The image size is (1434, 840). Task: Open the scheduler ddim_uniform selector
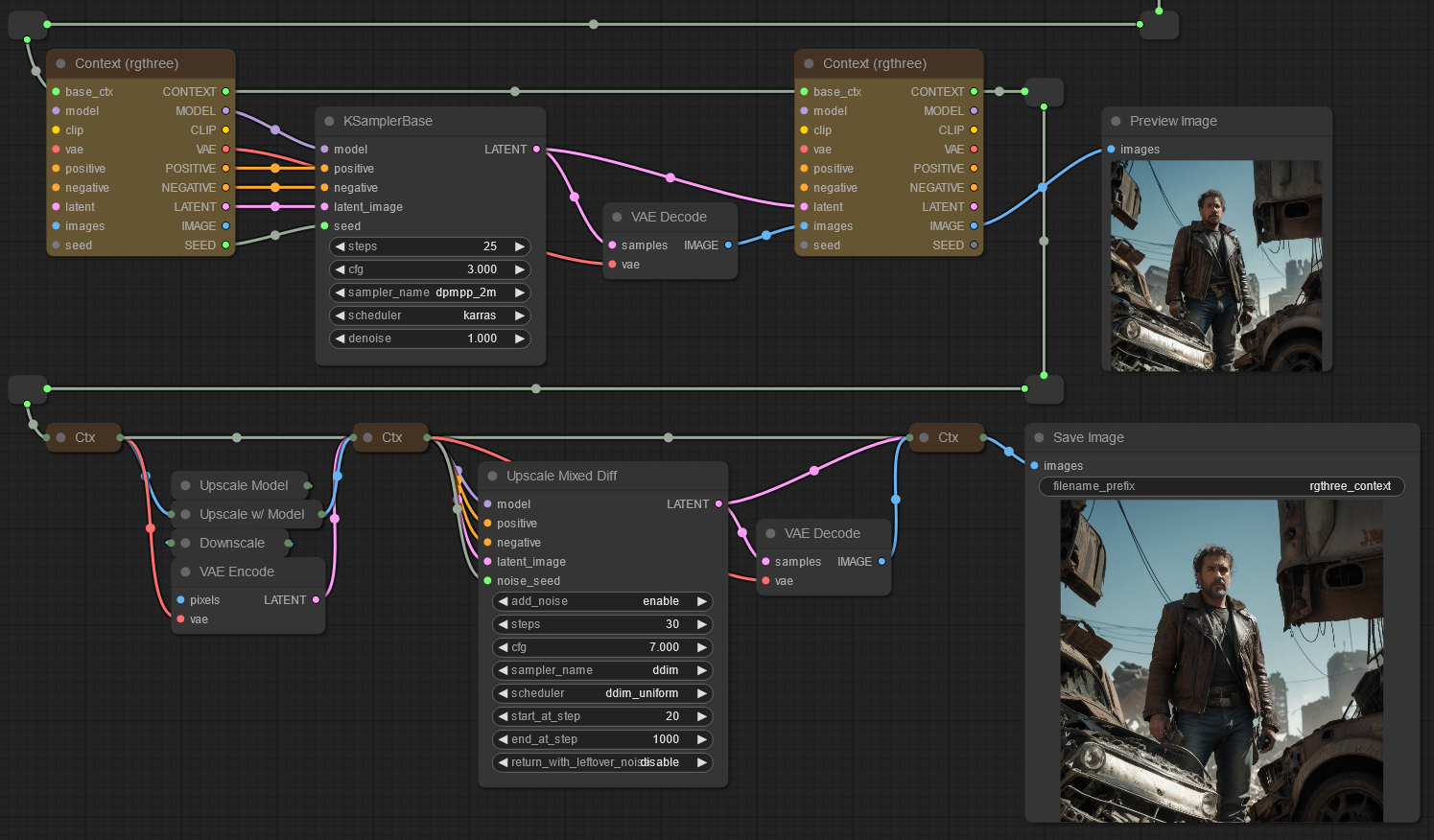pos(601,692)
